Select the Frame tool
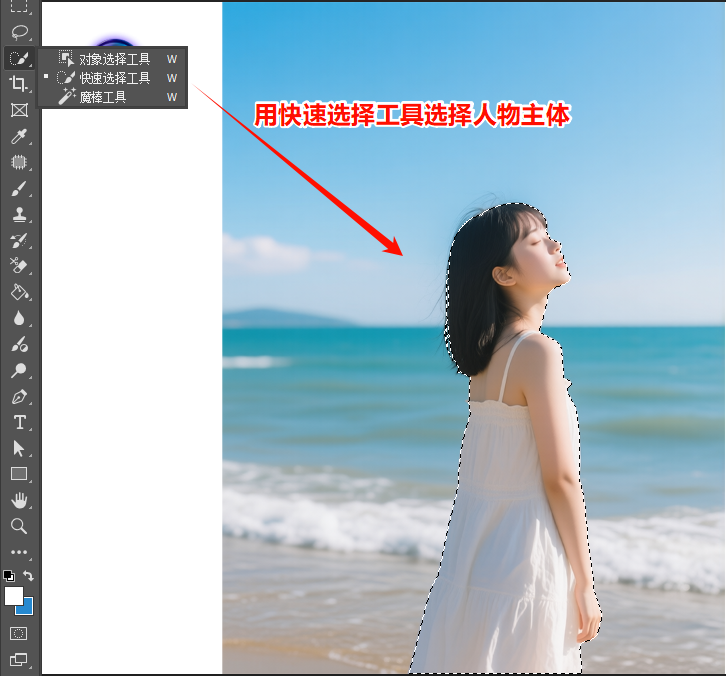726x676 pixels. click(x=18, y=109)
